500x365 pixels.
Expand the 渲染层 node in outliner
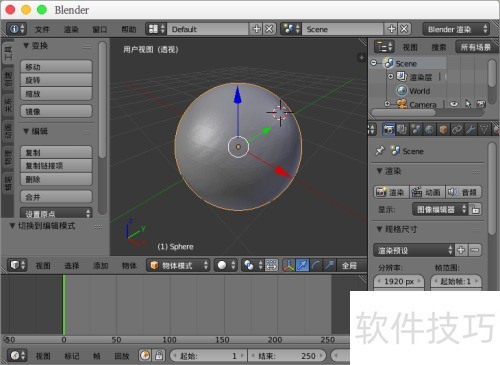click(390, 76)
